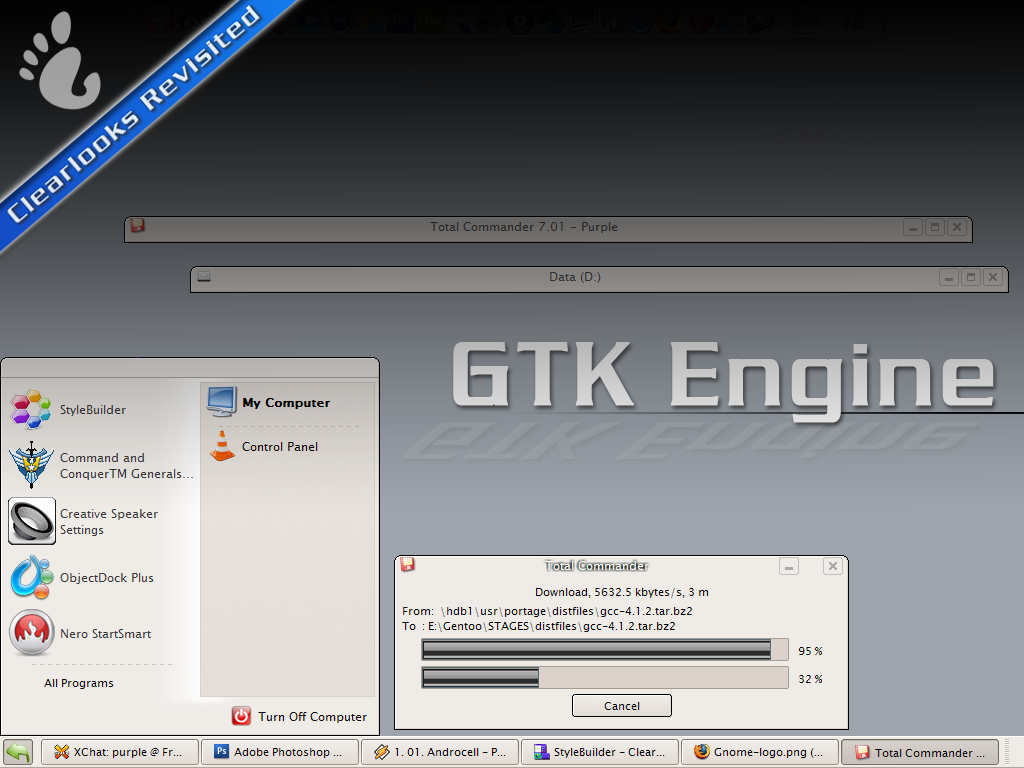Viewport: 1024px width, 768px height.
Task: Launch Command and Conquer Generals icon
Action: click(x=31, y=464)
